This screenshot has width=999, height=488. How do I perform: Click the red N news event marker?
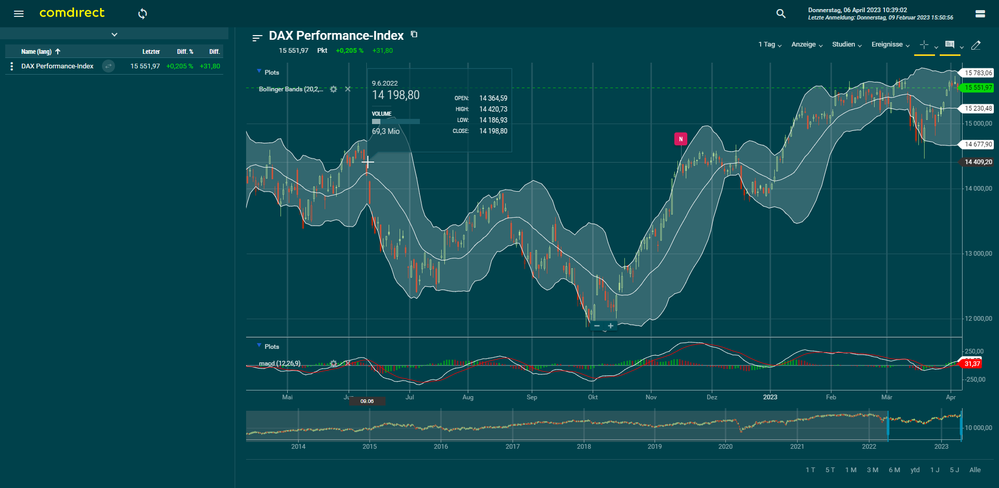click(681, 138)
